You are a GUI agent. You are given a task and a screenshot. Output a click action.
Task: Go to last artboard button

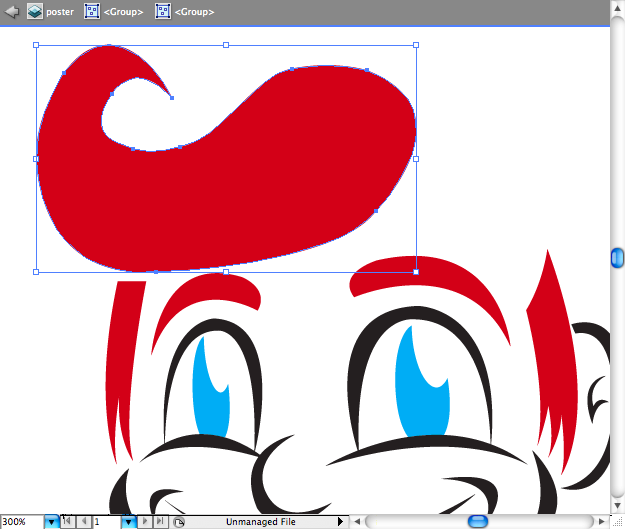(160, 521)
